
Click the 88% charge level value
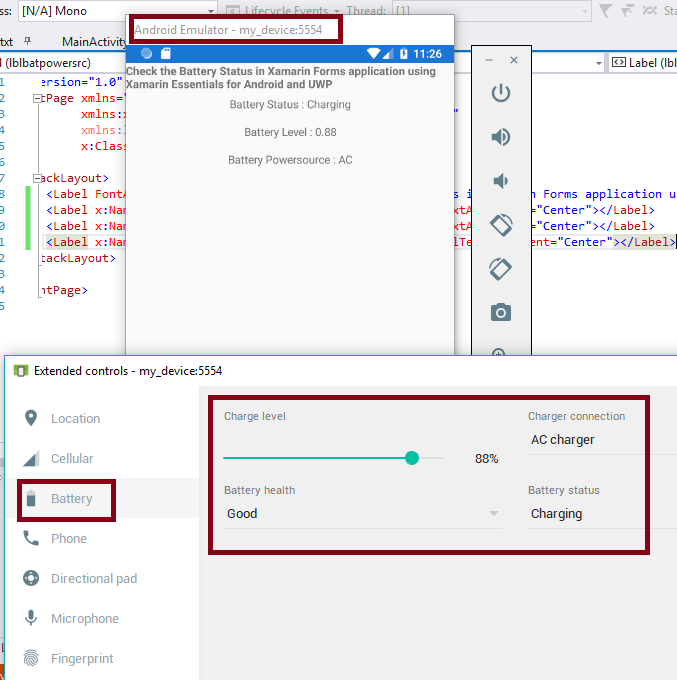[x=486, y=459]
